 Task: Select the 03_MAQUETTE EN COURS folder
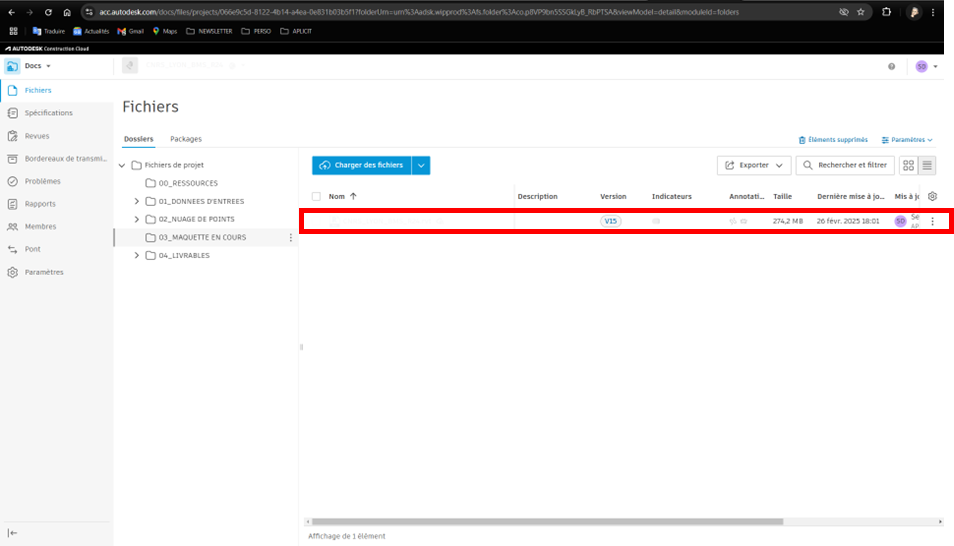[196, 237]
